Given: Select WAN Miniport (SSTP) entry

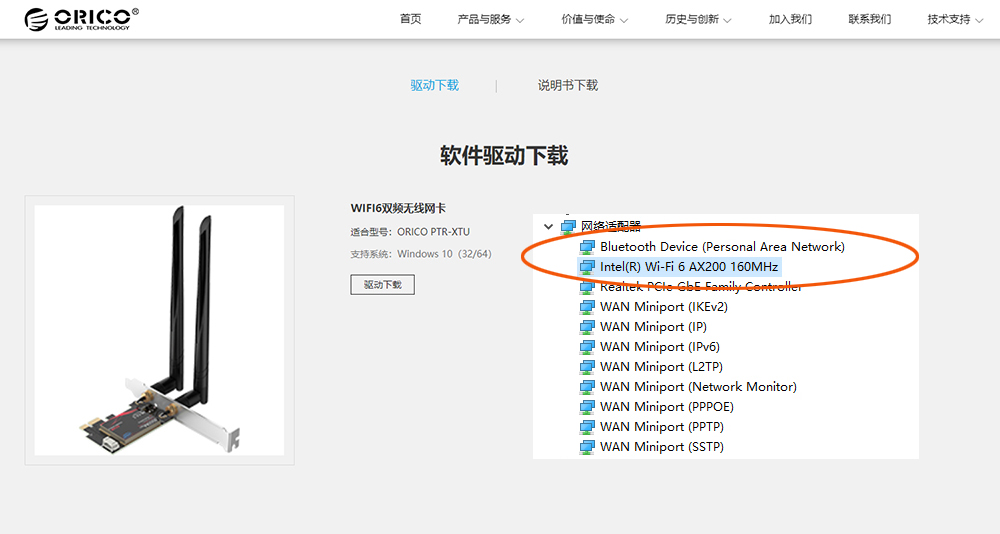Looking at the screenshot, I should (661, 447).
